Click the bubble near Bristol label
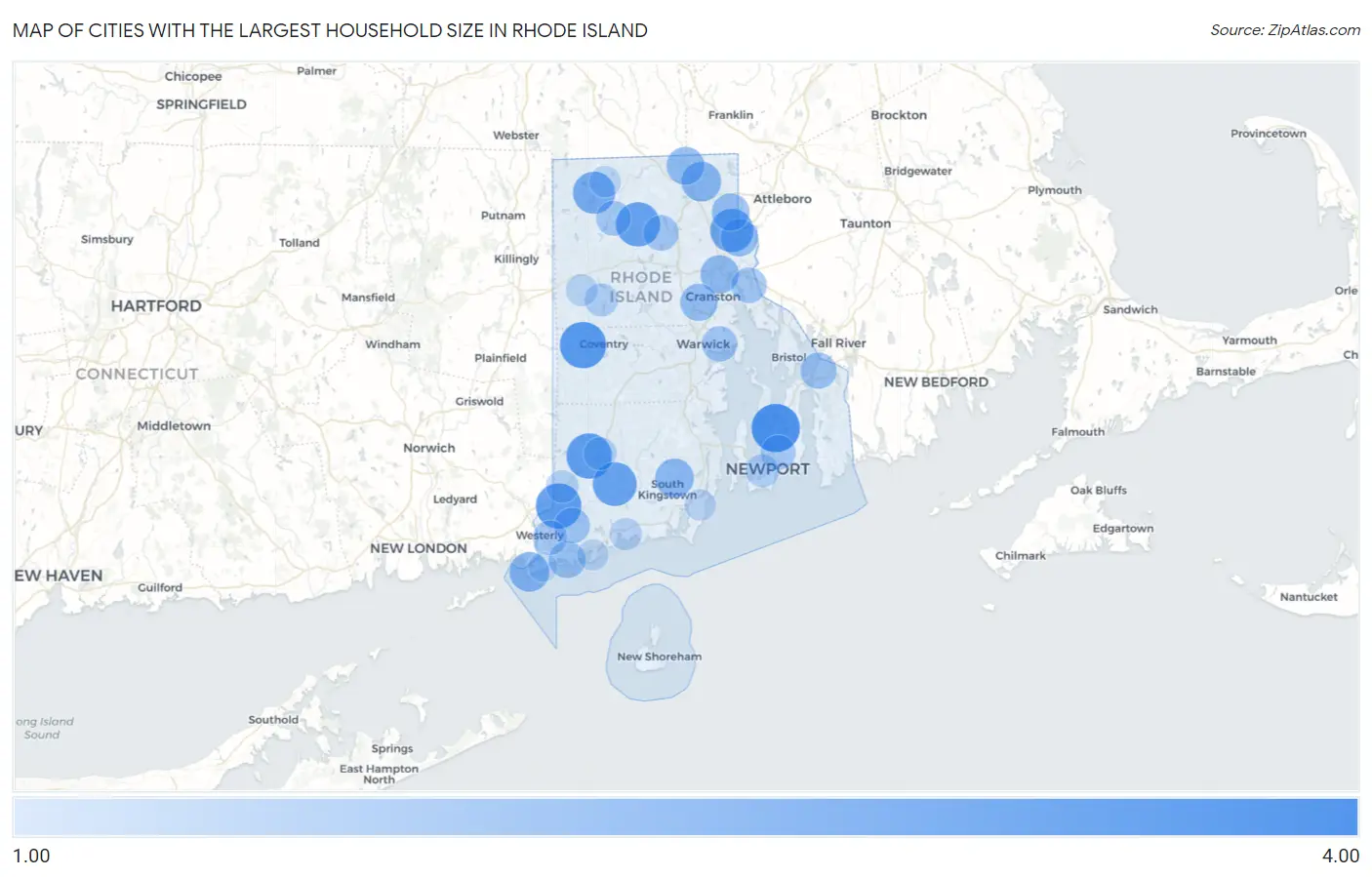This screenshot has width=1372, height=877. tap(818, 370)
